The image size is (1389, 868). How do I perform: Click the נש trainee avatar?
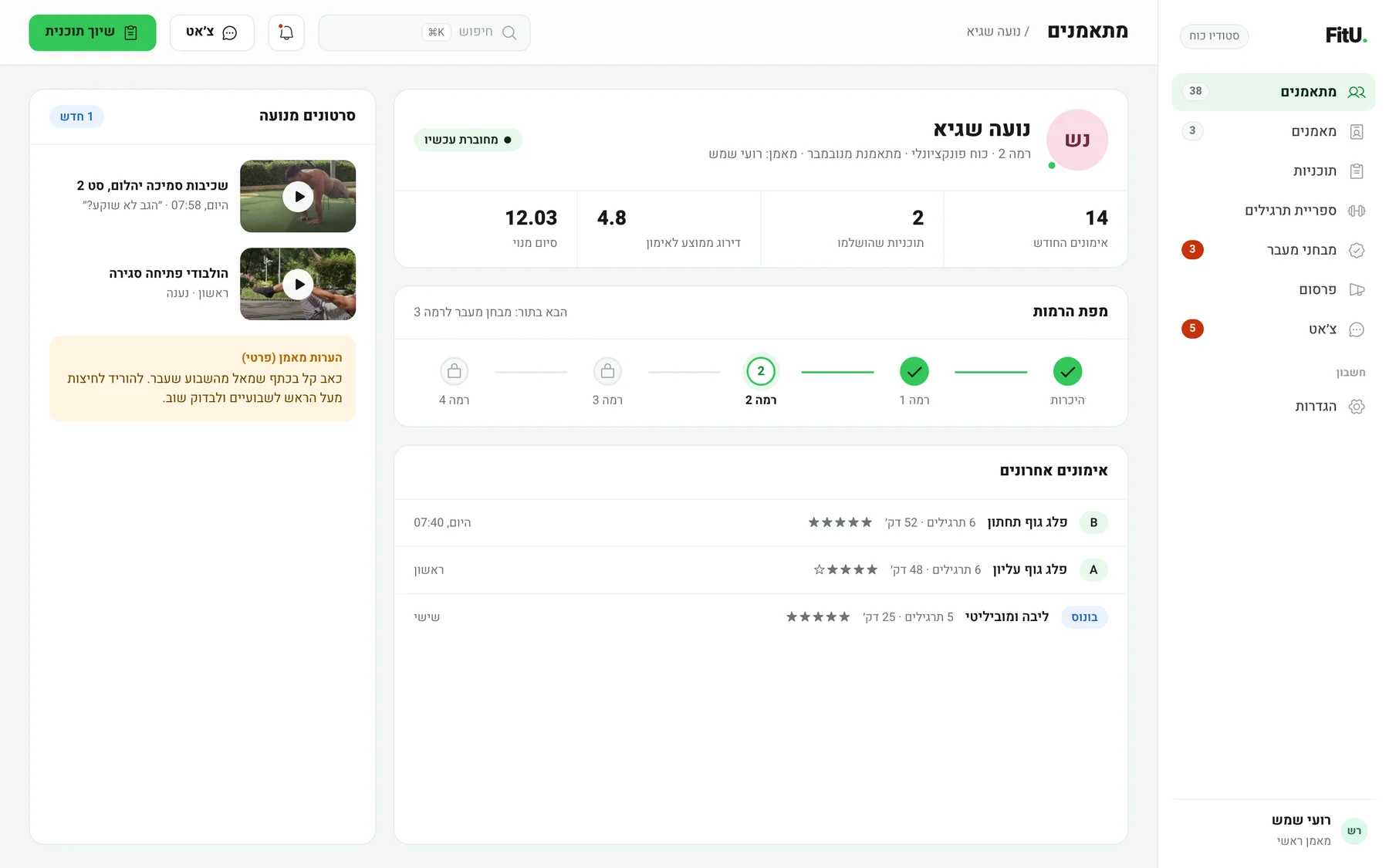tap(1077, 140)
